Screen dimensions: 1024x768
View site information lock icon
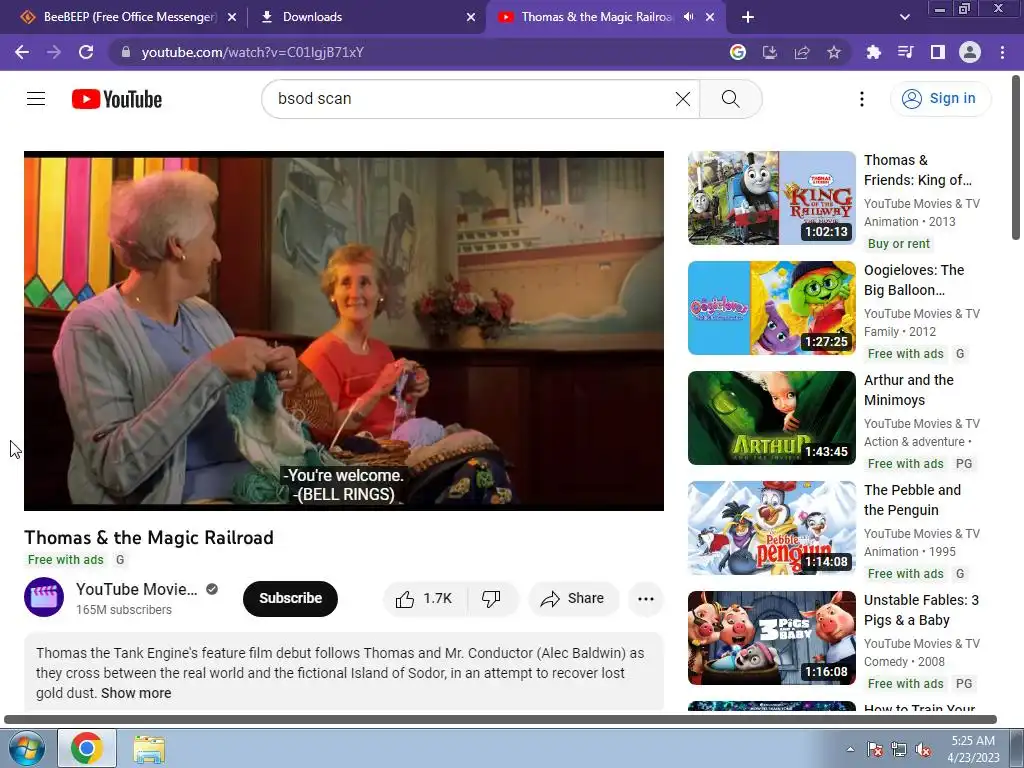coord(126,52)
